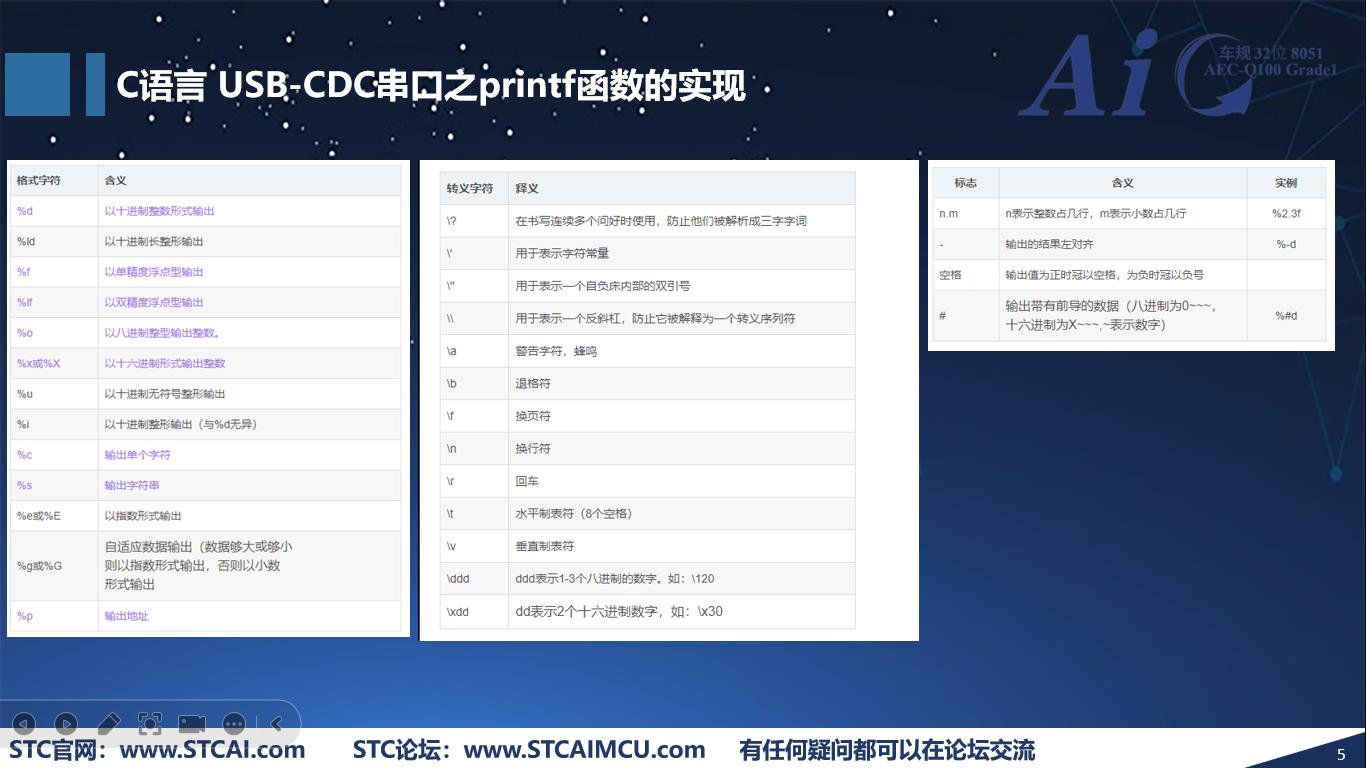Go to the previous slide
The width and height of the screenshot is (1366, 768).
click(x=24, y=722)
